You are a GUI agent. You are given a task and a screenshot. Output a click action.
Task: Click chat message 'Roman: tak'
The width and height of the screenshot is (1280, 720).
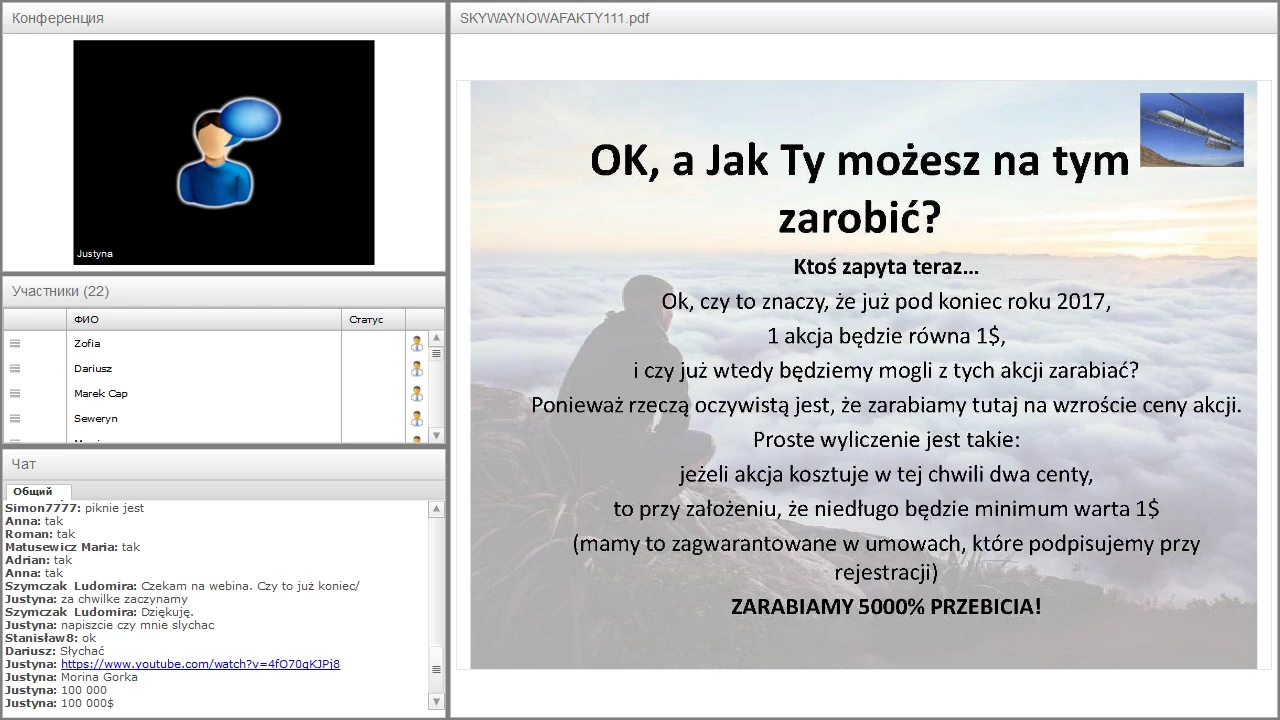(40, 534)
